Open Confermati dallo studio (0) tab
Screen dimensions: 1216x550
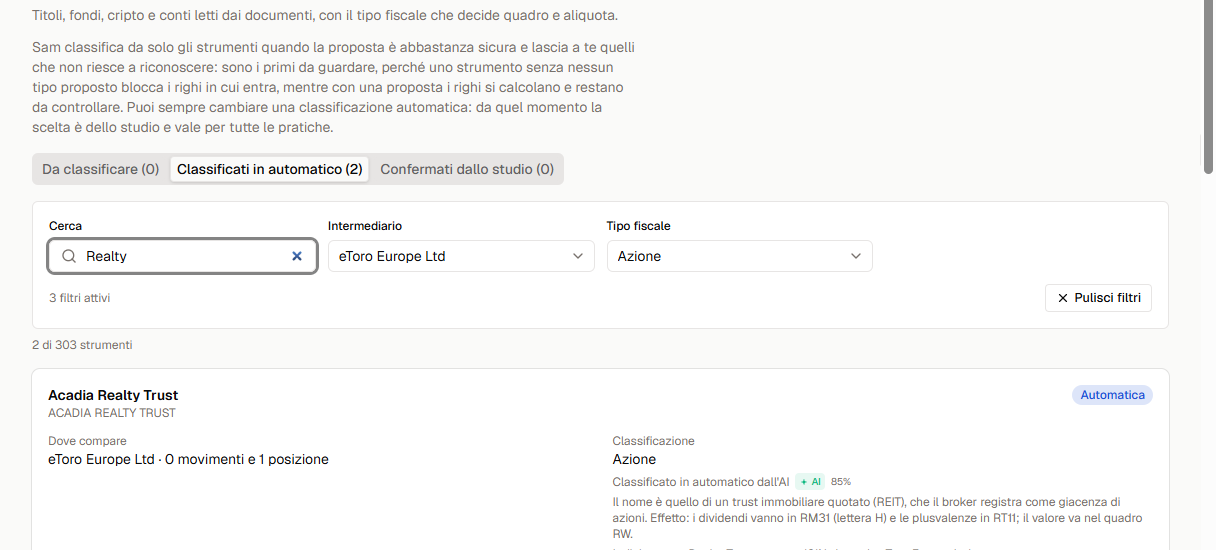click(x=467, y=169)
